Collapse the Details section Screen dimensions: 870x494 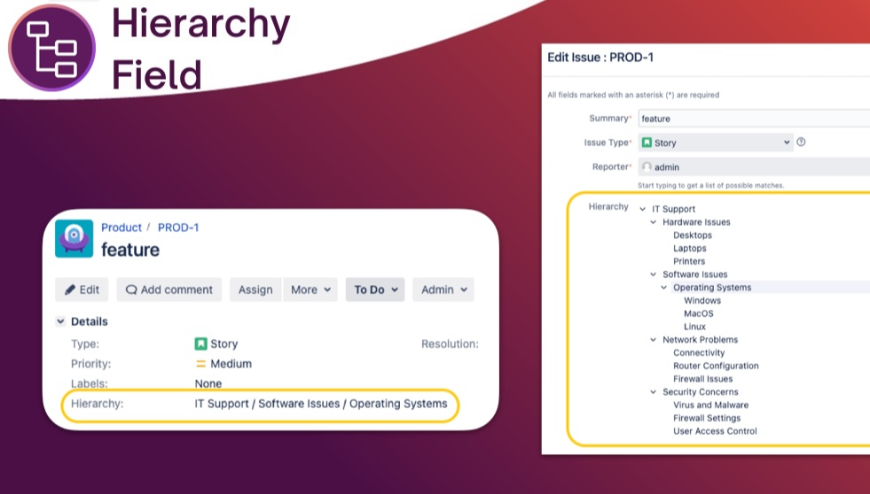tap(60, 321)
